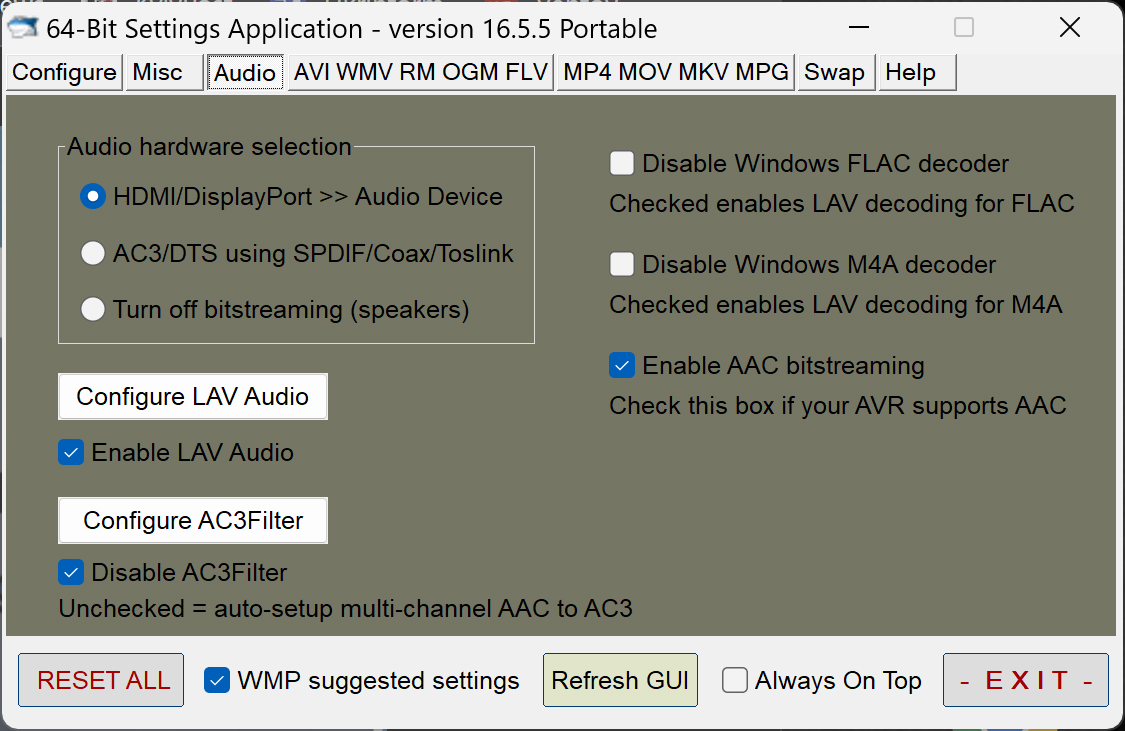This screenshot has height=731, width=1125.
Task: Switch to the Configure tab
Action: click(64, 73)
